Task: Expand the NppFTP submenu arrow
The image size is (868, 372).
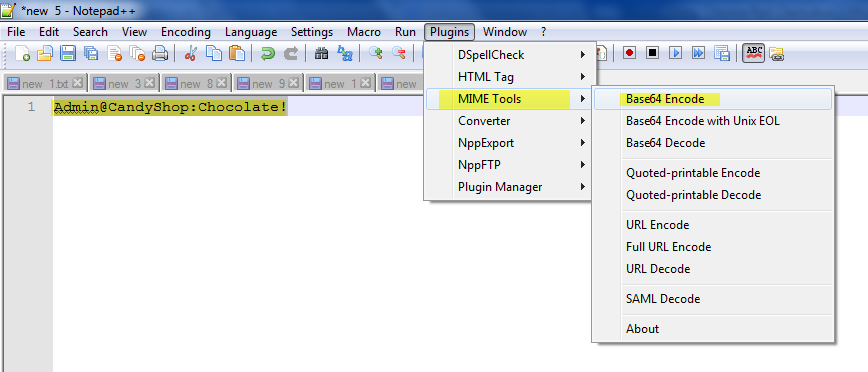Action: click(x=583, y=164)
